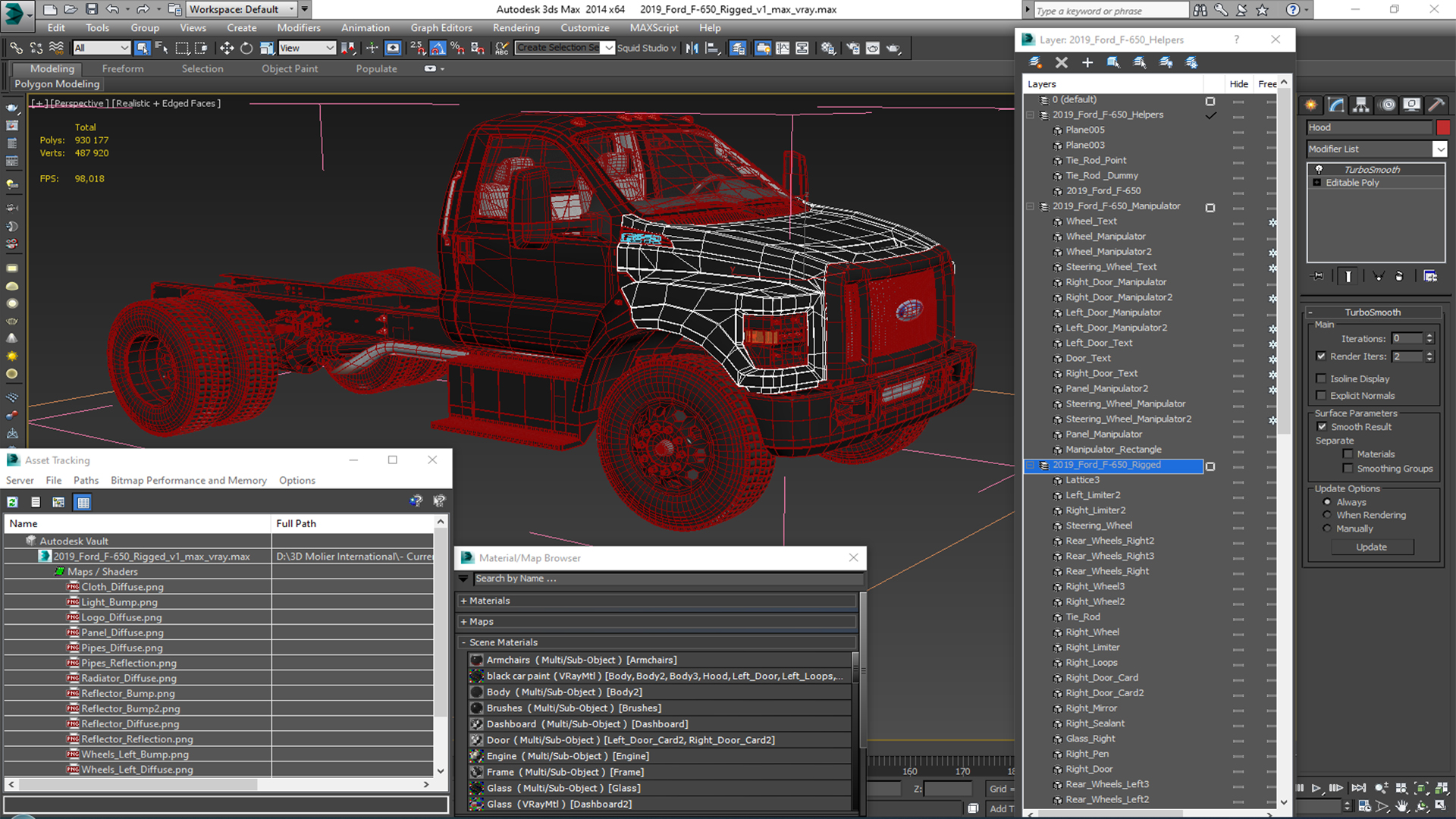Open the View reference coordinate dropdown

(x=307, y=48)
